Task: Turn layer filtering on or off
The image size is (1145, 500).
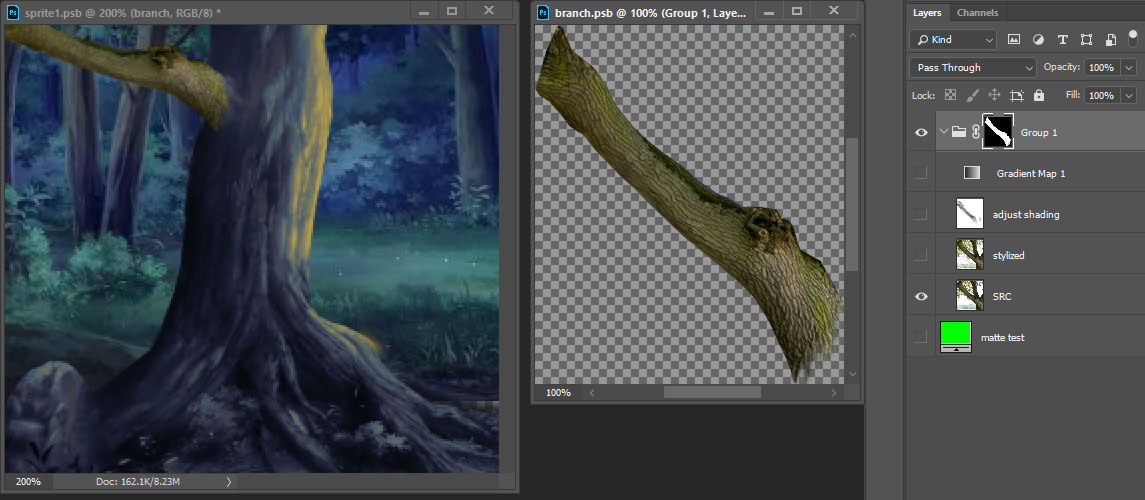Action: tap(1135, 40)
